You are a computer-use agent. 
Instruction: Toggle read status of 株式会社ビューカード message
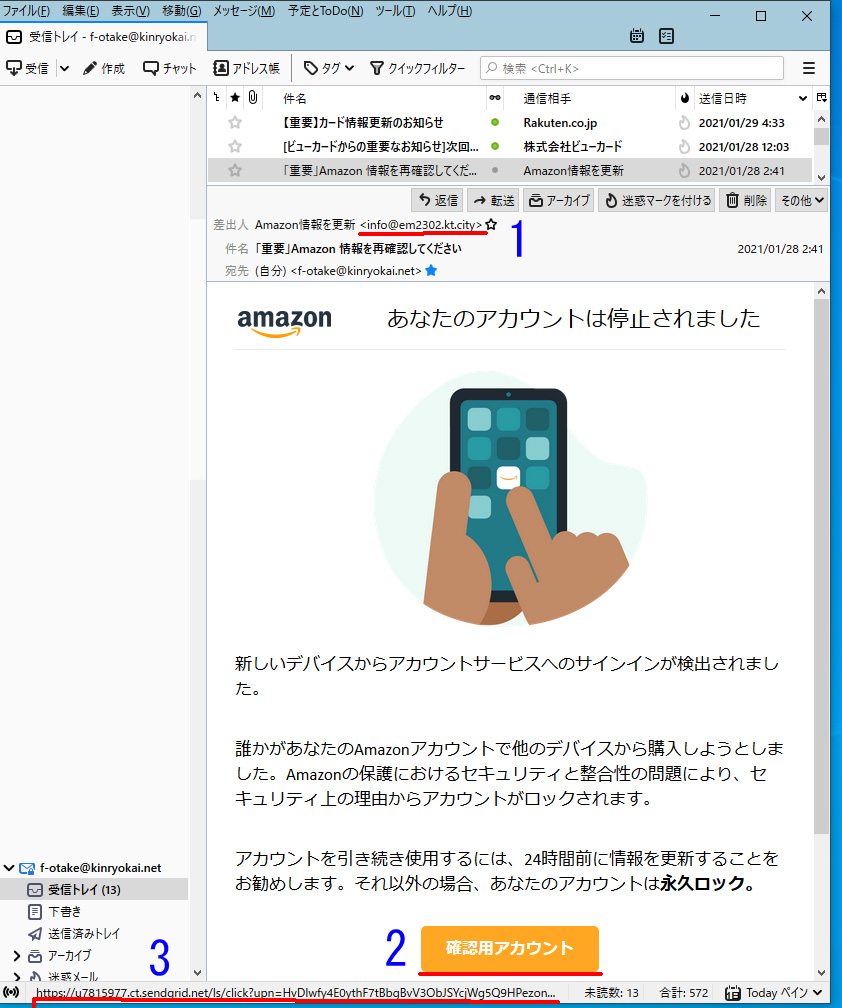495,147
